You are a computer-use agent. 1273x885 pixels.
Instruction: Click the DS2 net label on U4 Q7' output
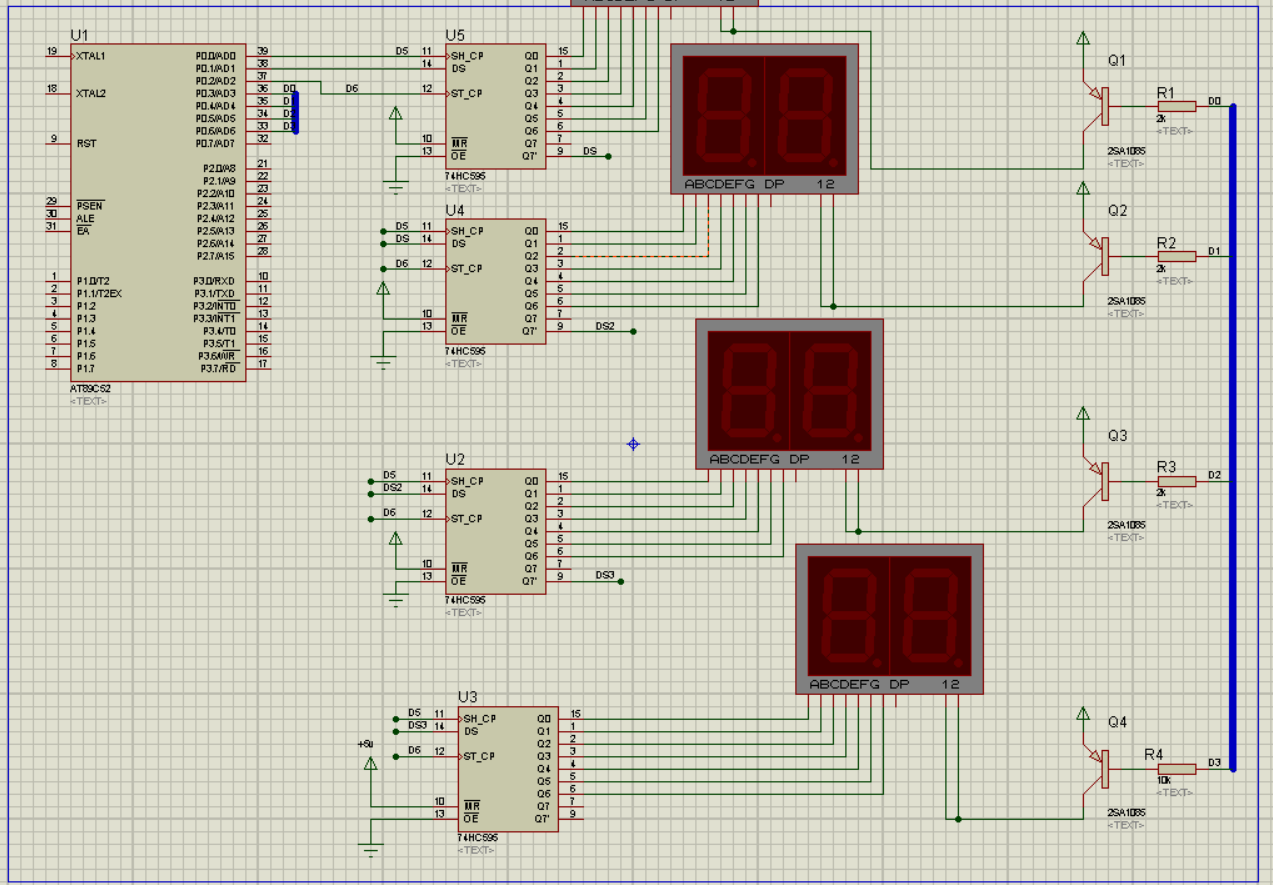[x=605, y=326]
